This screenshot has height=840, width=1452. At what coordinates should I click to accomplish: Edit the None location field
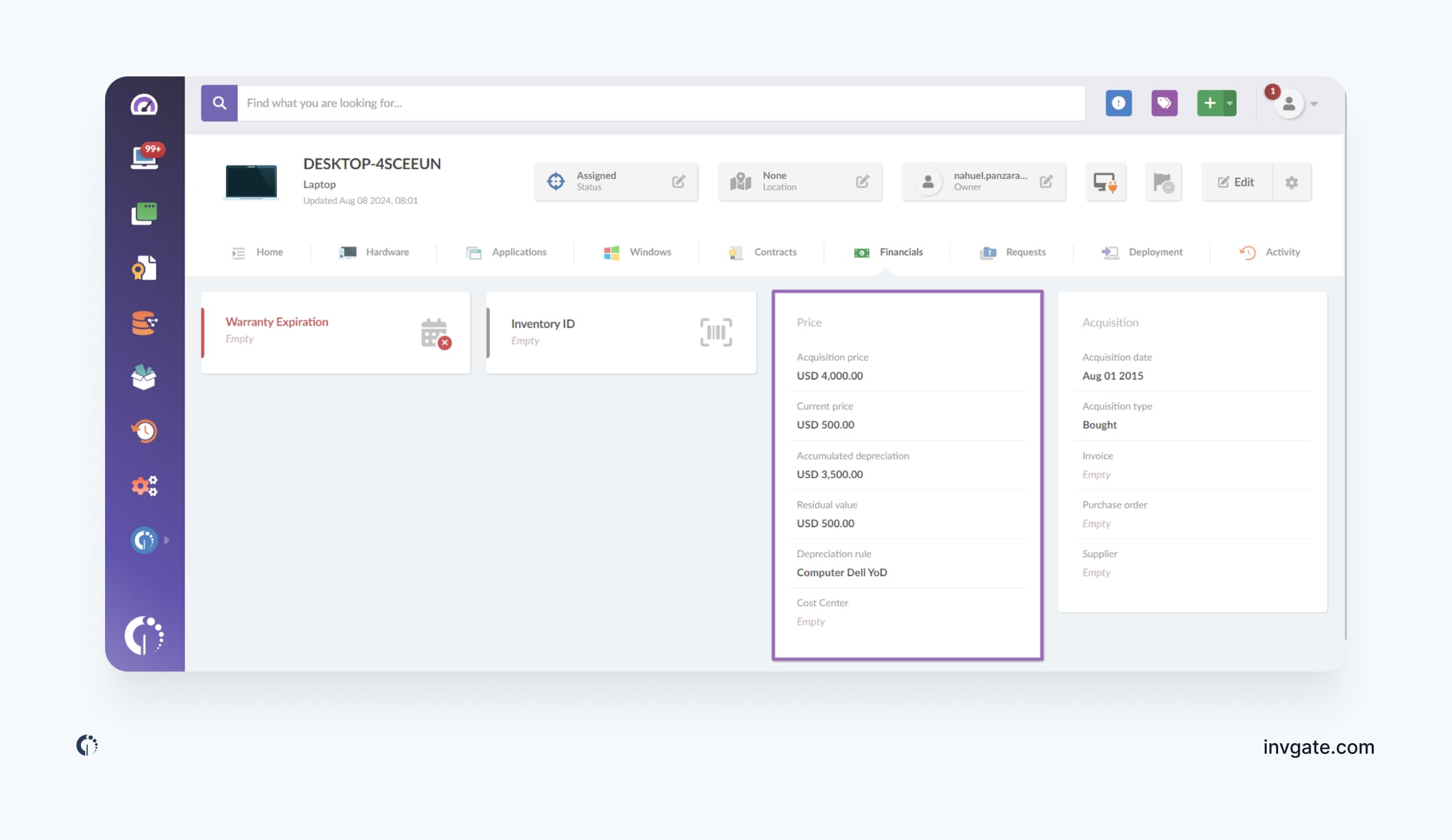click(x=862, y=182)
